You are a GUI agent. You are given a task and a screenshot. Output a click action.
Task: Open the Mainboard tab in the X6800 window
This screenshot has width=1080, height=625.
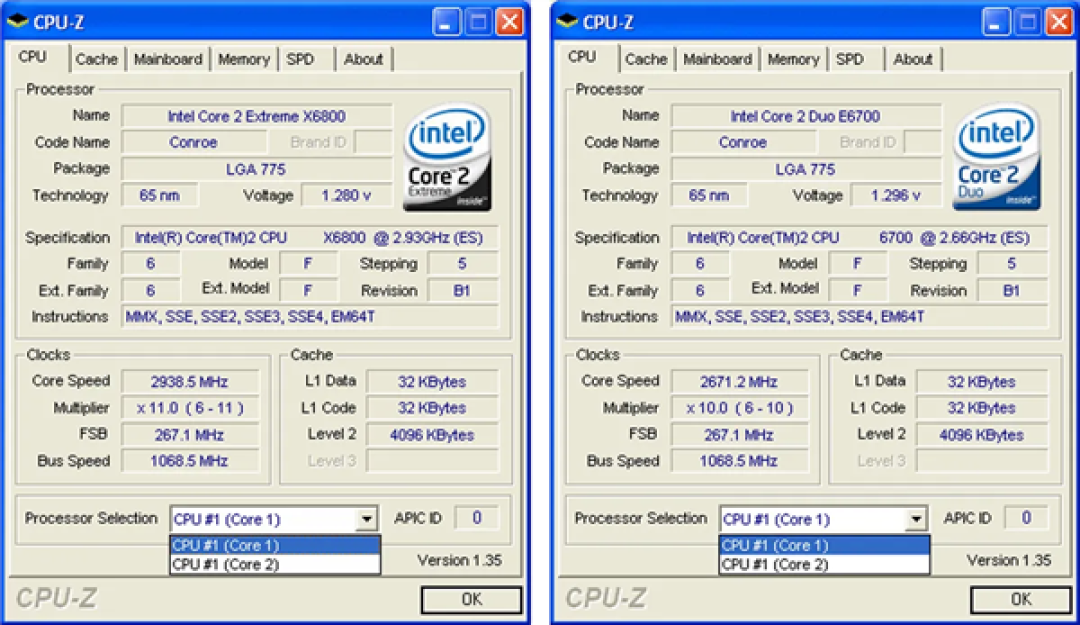coord(168,59)
